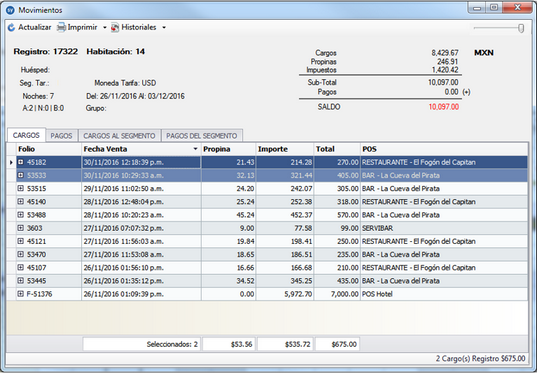Expand folio 53488 row
This screenshot has width=537, height=374.
pyautogui.click(x=21, y=215)
